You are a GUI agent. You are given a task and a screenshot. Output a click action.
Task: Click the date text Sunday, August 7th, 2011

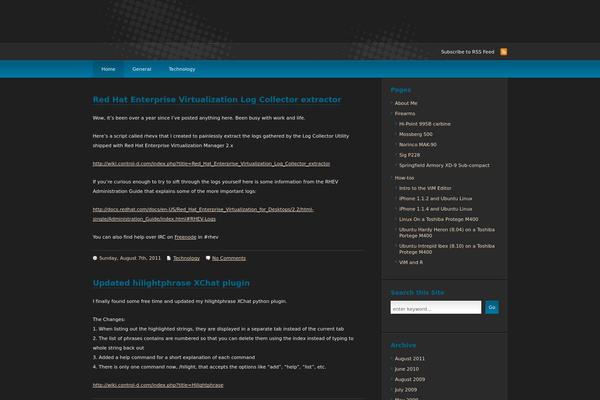[x=130, y=258]
